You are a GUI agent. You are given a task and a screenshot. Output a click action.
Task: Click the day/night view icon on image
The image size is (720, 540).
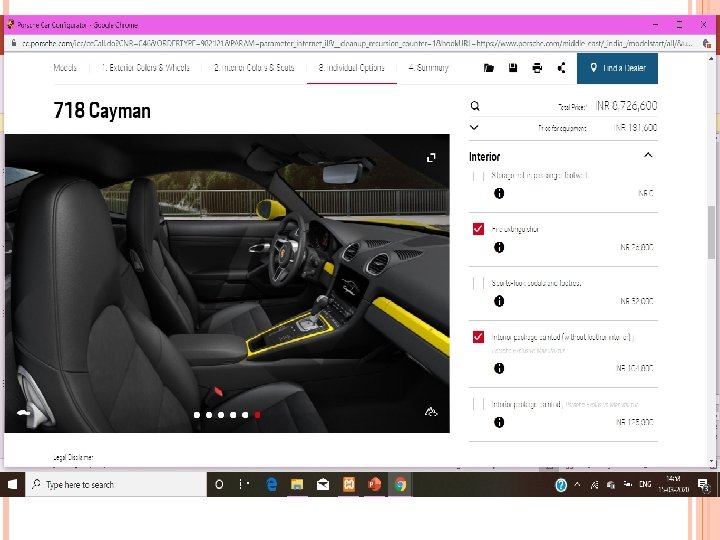431,411
